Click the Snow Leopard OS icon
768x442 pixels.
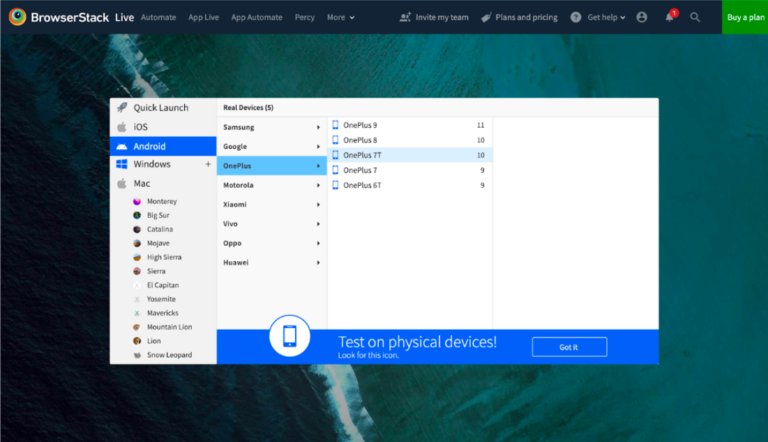[137, 355]
